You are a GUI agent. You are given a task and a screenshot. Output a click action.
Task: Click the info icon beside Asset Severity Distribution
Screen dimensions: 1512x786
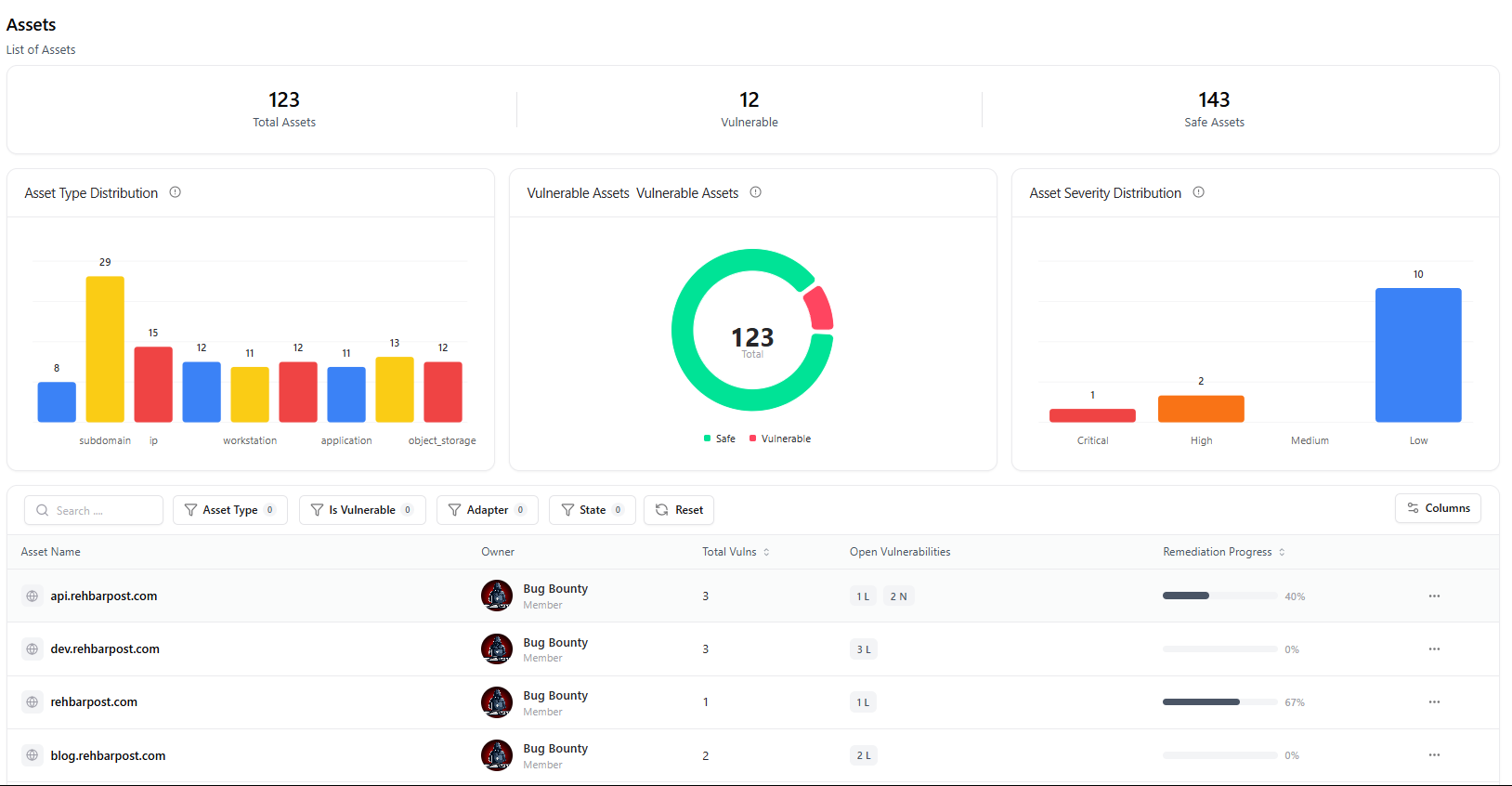tap(1198, 192)
